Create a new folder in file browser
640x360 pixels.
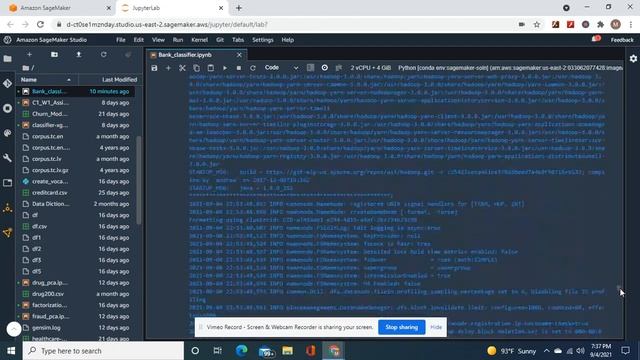[54, 55]
